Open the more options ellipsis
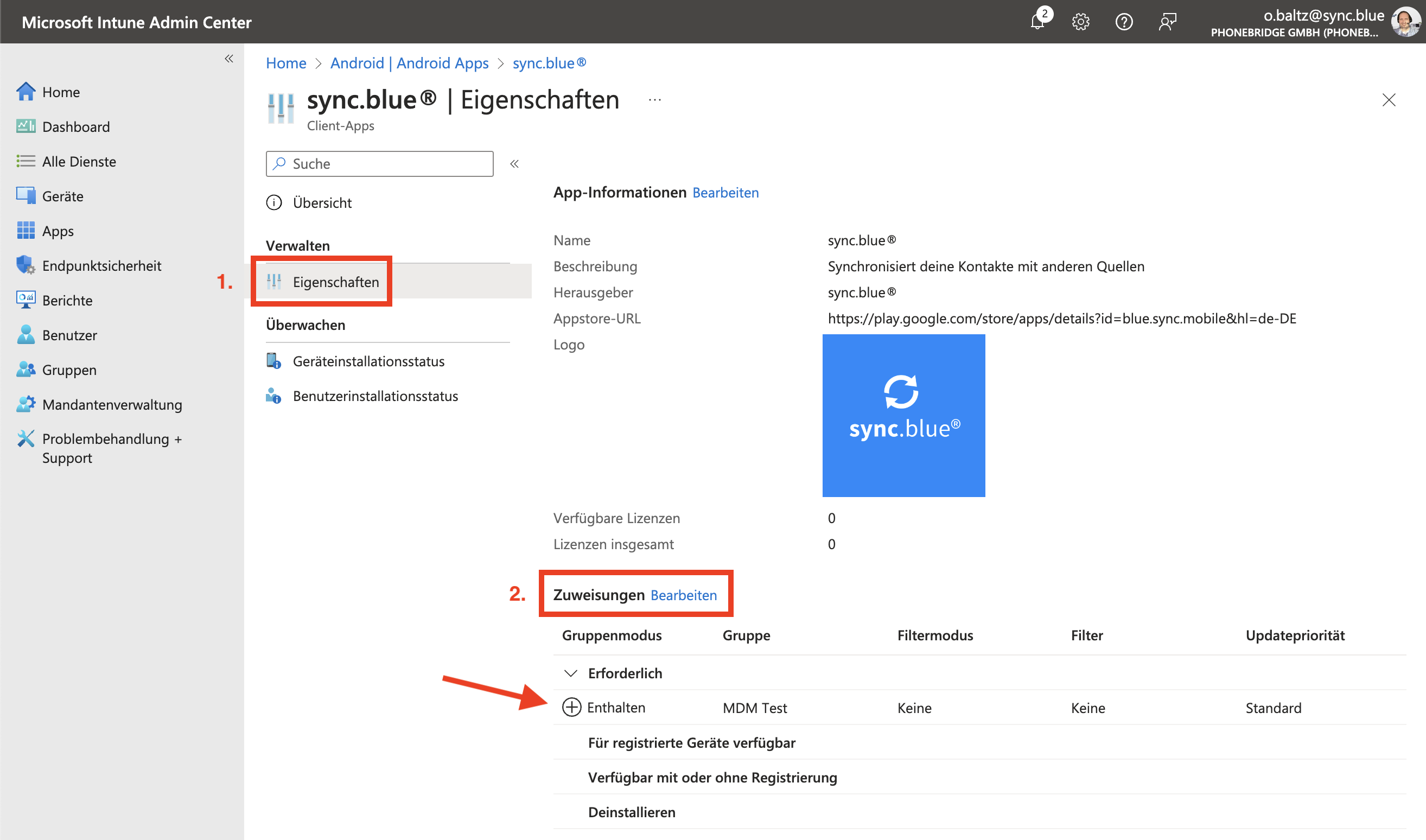Image resolution: width=1426 pixels, height=840 pixels. click(655, 100)
